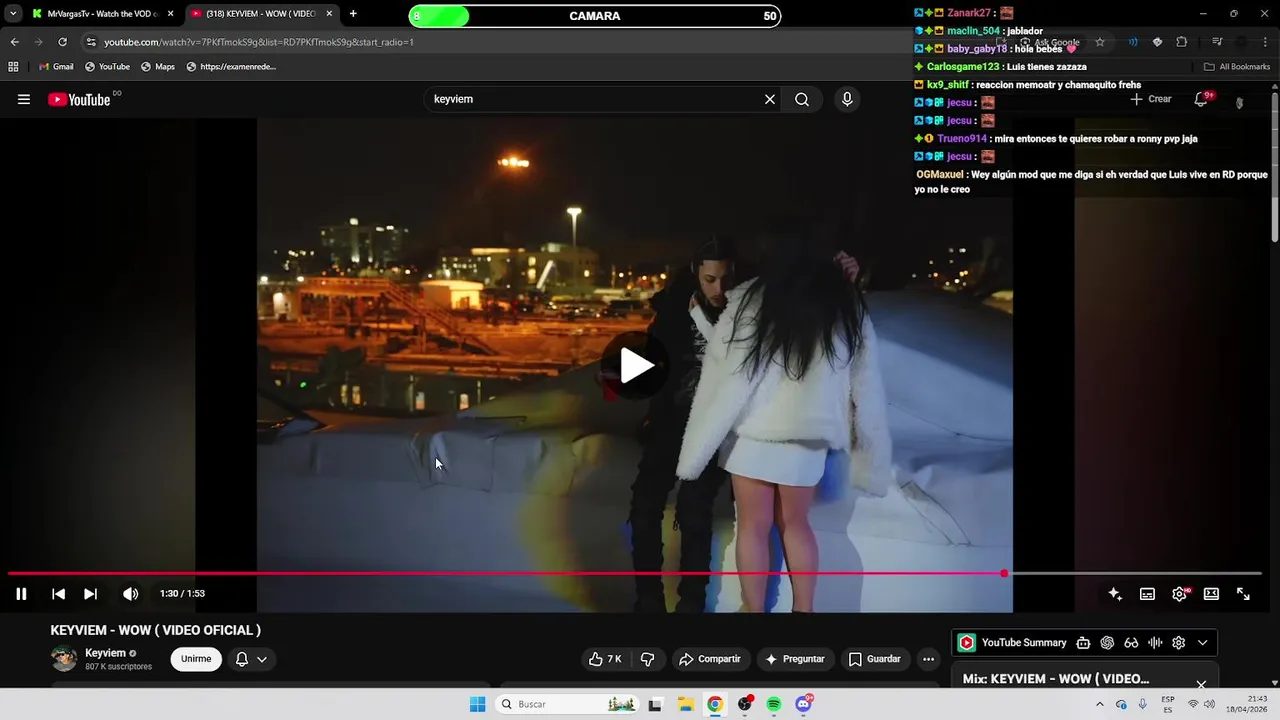Open the three-dot more actions menu
This screenshot has width=1280, height=720.
coord(928,659)
